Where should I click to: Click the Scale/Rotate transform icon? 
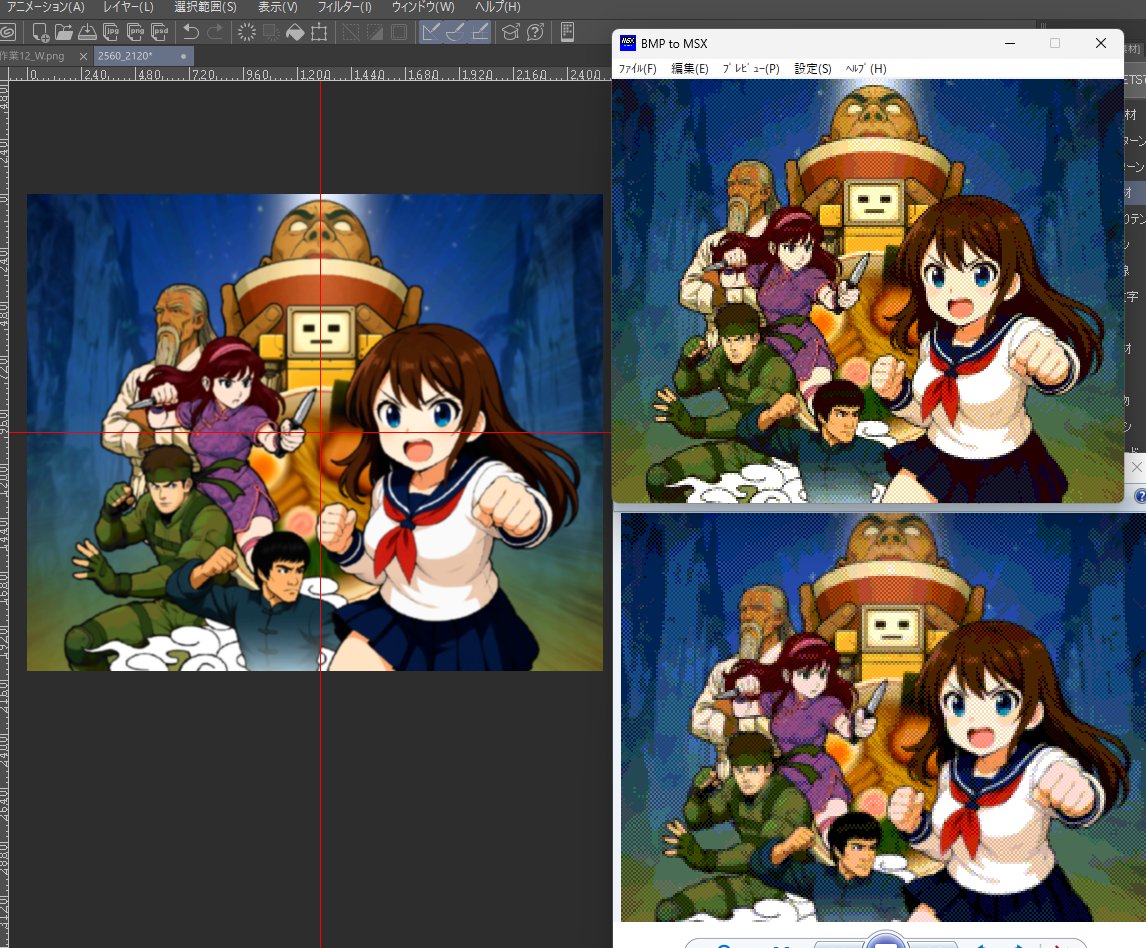click(319, 32)
